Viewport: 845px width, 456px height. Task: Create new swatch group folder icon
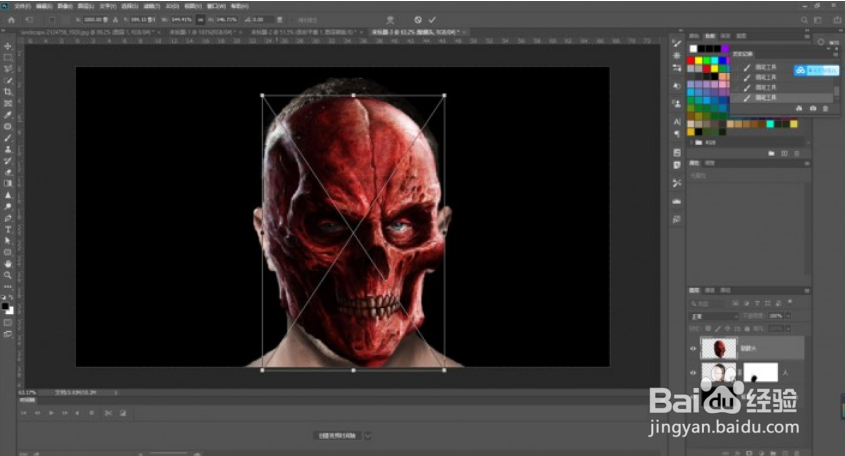(x=771, y=154)
